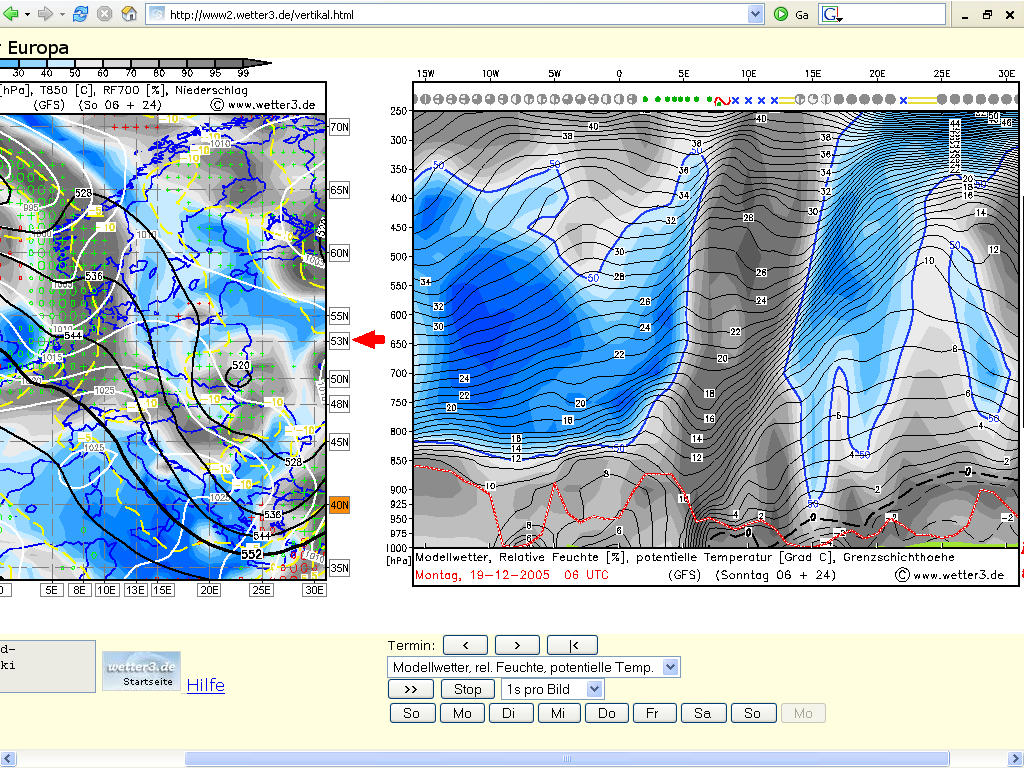This screenshot has height=768, width=1024.
Task: Select the 40N latitude marker
Action: coord(340,505)
